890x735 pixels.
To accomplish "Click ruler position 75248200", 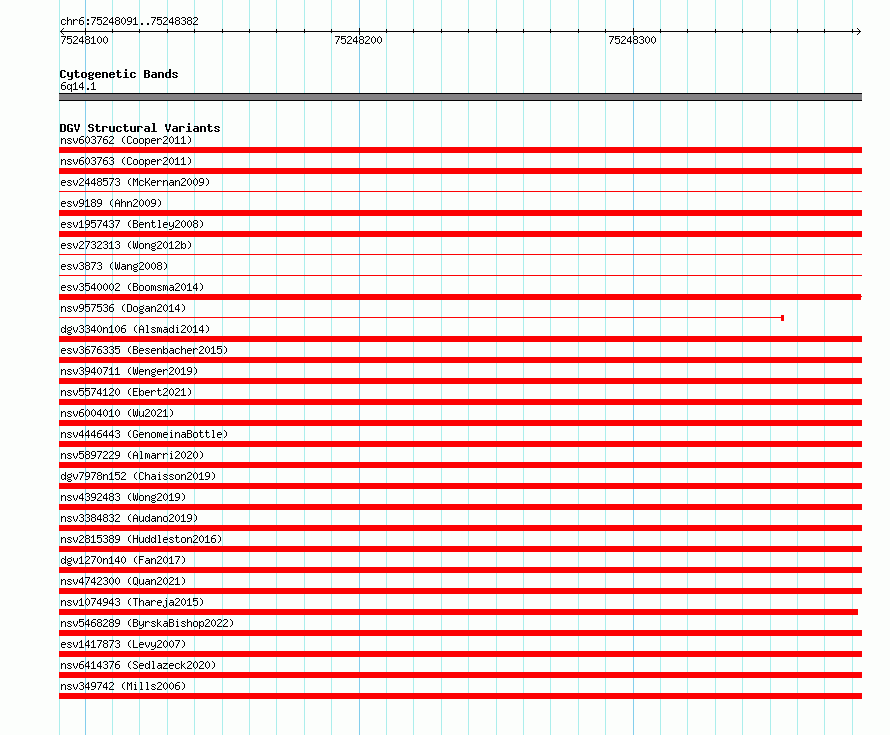I will (x=358, y=40).
